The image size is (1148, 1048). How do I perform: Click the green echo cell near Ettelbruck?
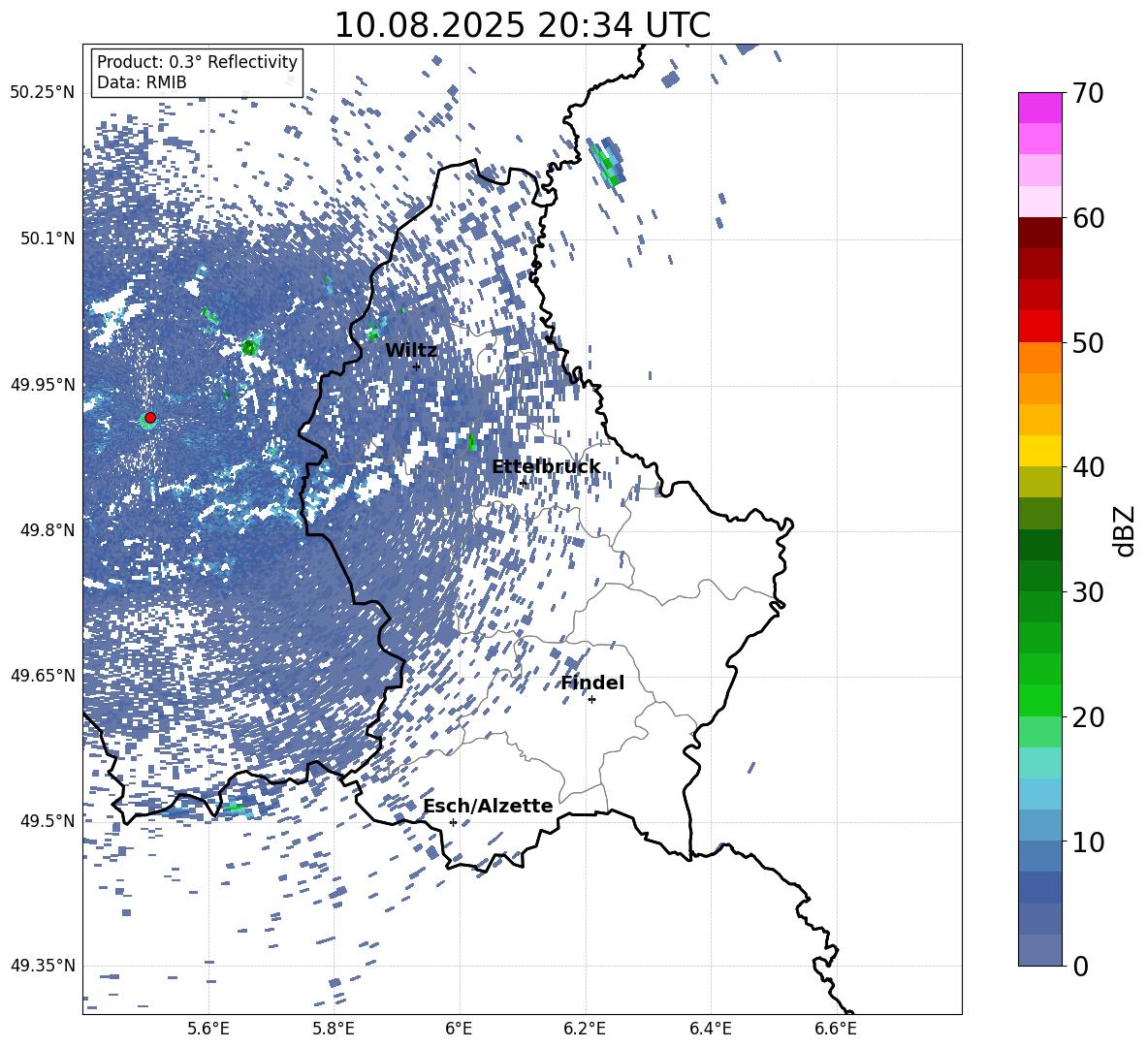[x=471, y=441]
